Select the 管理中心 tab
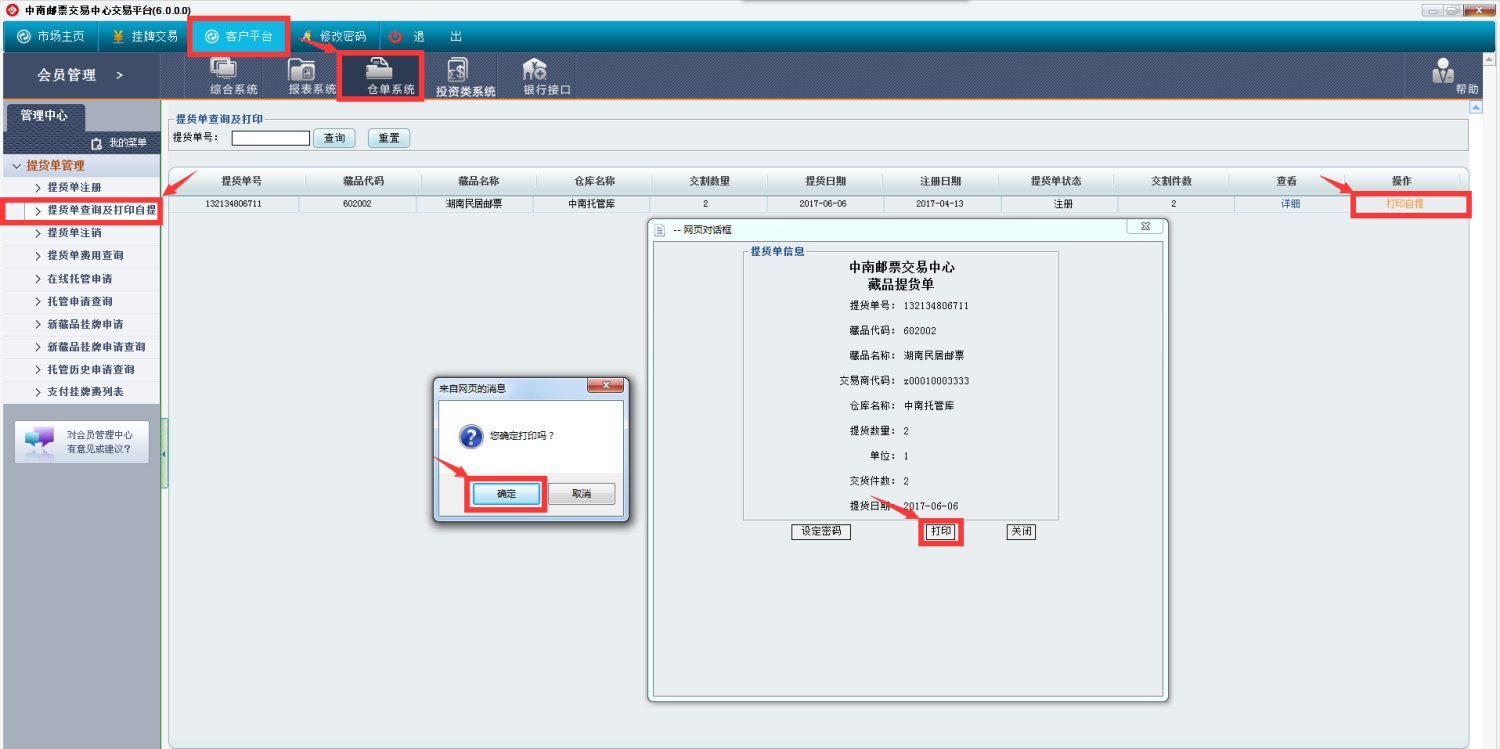This screenshot has width=1500, height=749. click(44, 115)
